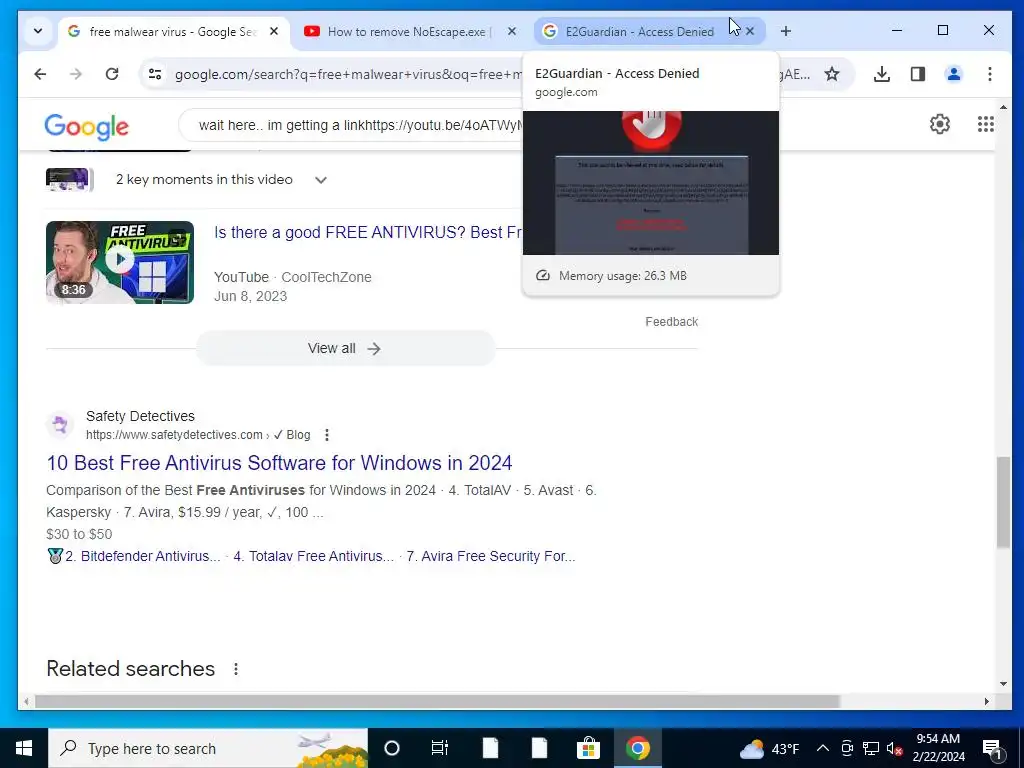
Task: Open Google apps grid
Action: tap(985, 124)
